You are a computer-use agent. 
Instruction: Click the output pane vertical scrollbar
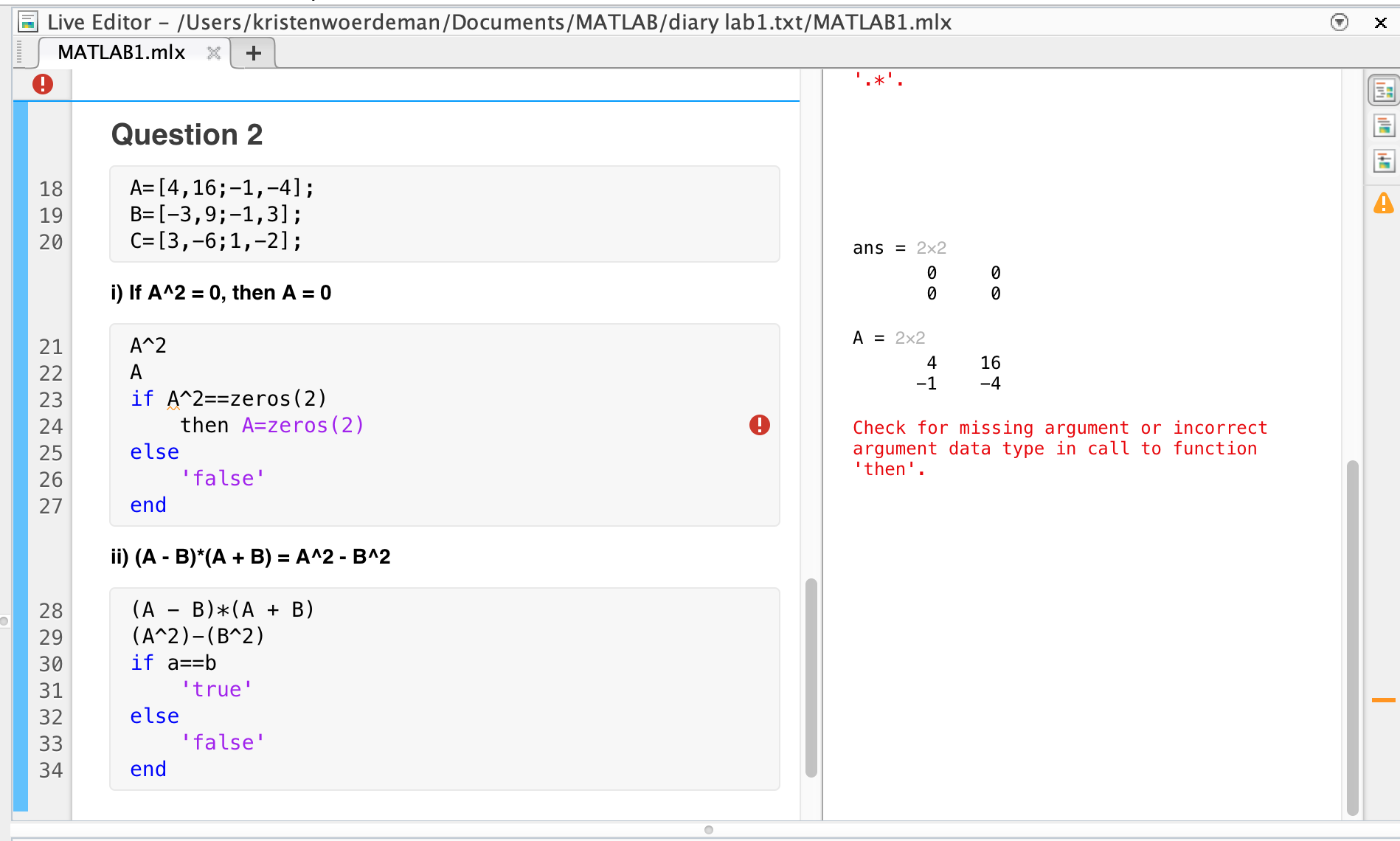pos(1352,637)
